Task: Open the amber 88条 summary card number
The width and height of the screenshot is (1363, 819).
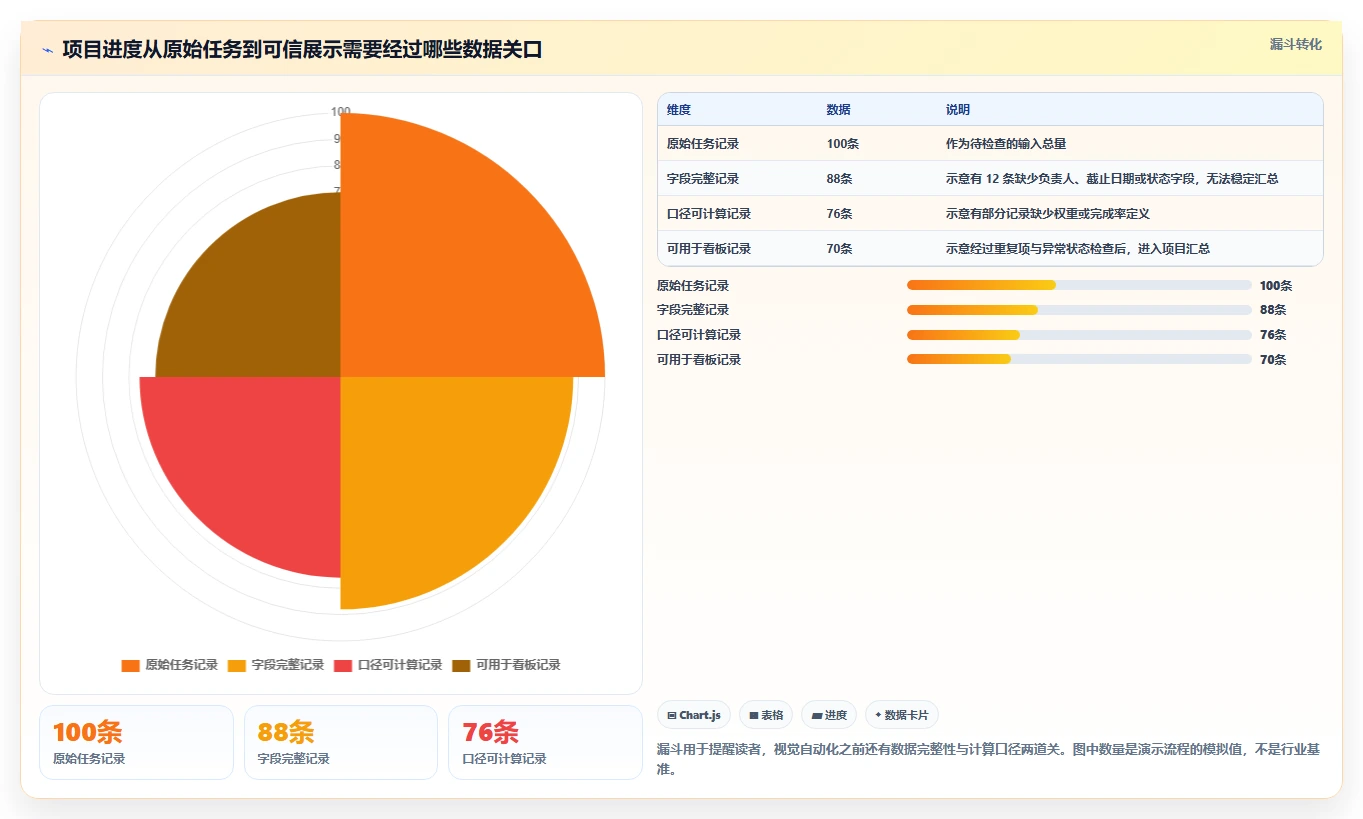Action: click(286, 732)
